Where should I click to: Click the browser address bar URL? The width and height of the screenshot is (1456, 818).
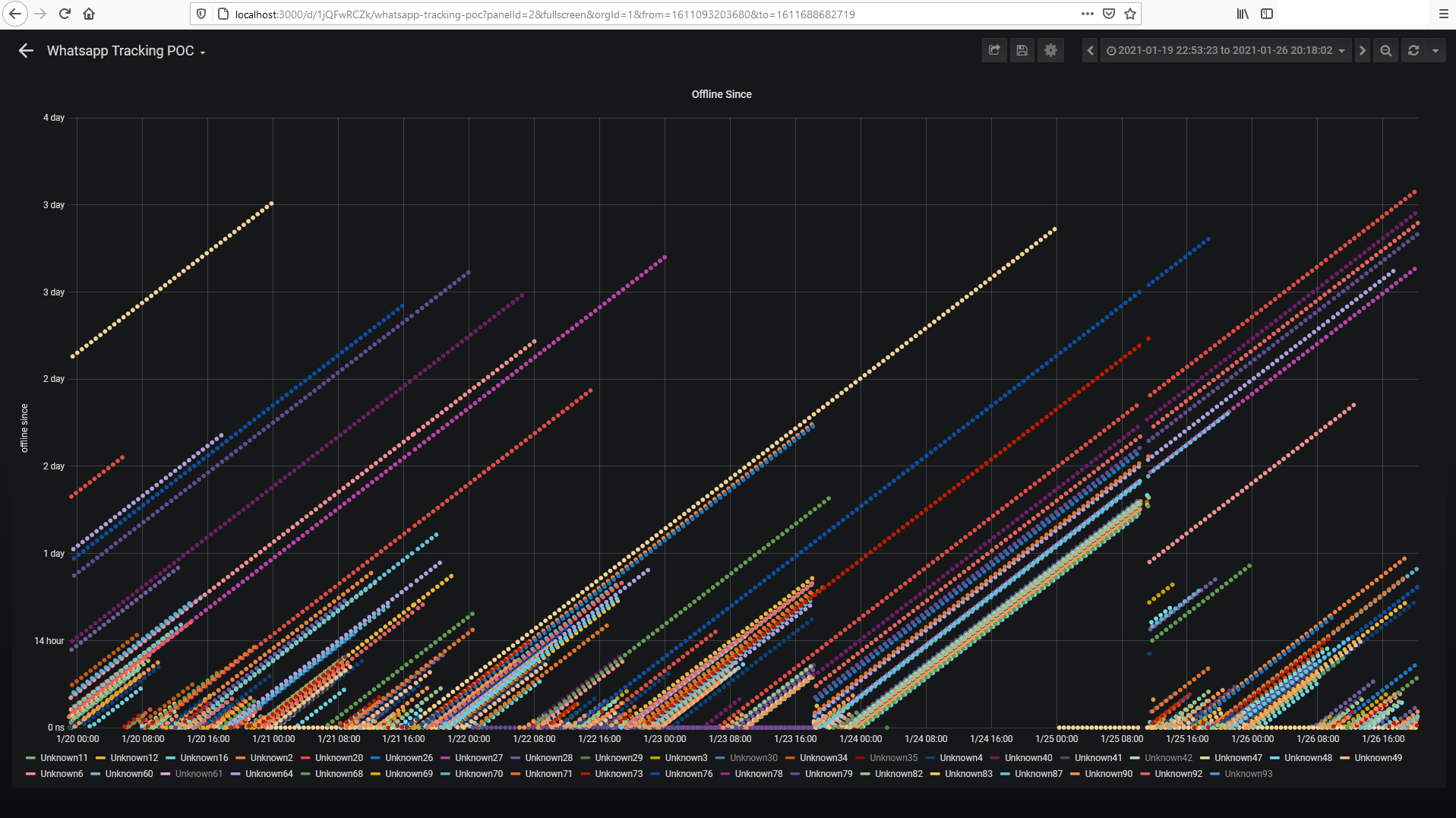(544, 14)
